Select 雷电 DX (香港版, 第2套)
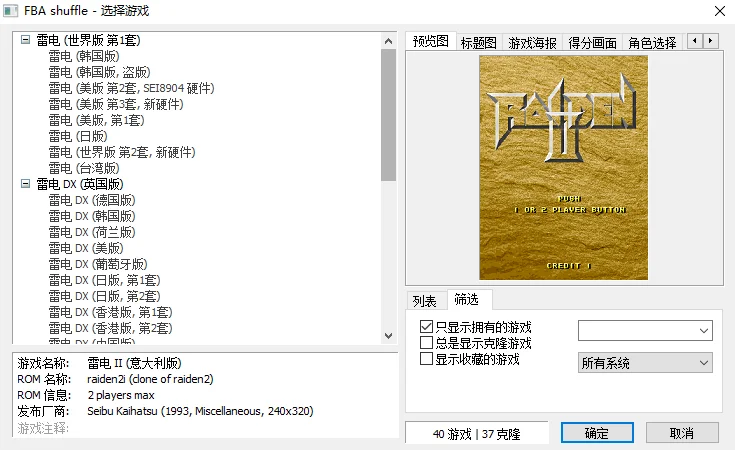735x450 pixels. click(110, 328)
